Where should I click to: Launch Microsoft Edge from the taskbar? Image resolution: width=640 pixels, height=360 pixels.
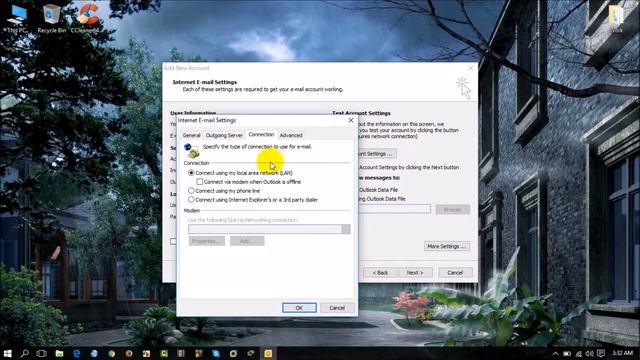click(x=77, y=353)
